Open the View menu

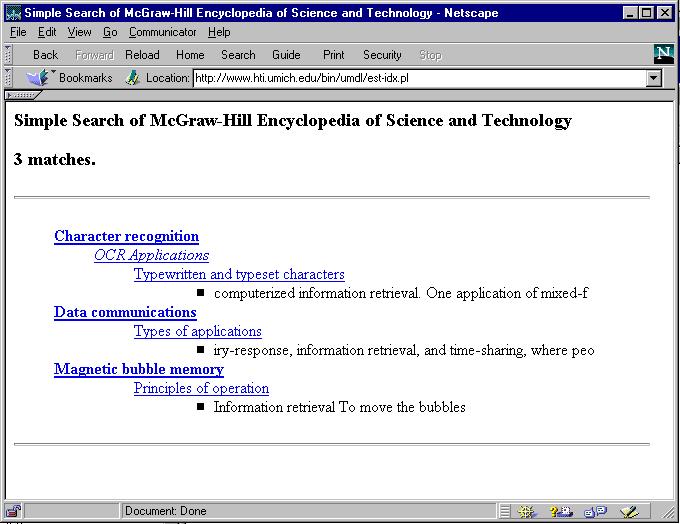(x=79, y=32)
